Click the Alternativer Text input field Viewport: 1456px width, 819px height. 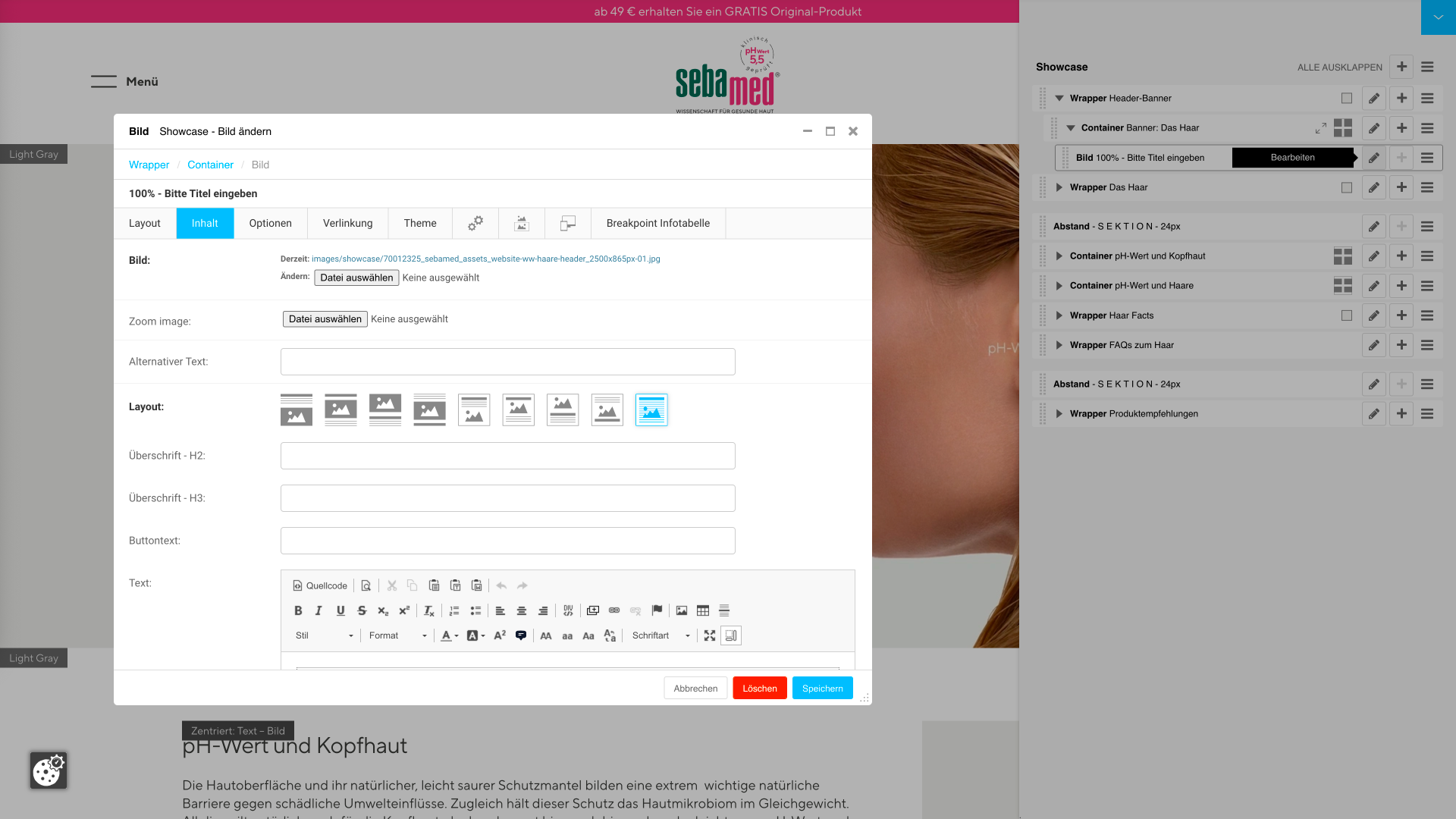click(x=507, y=362)
